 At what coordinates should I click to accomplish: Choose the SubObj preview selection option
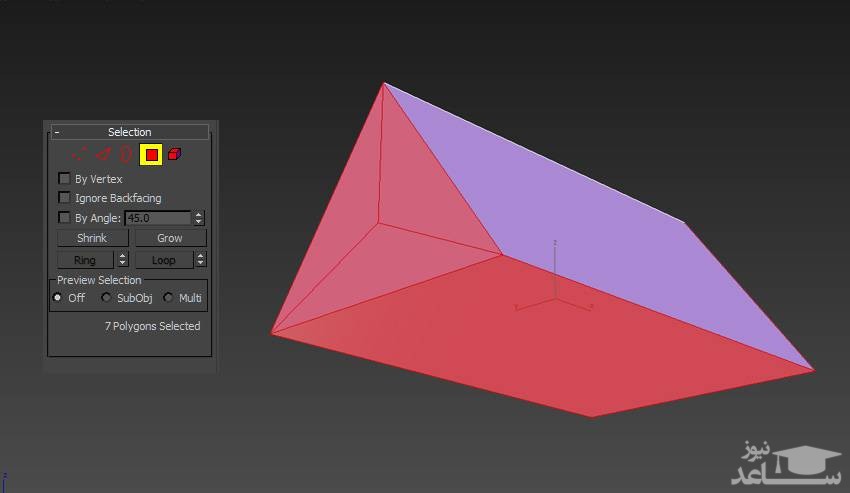pos(107,298)
